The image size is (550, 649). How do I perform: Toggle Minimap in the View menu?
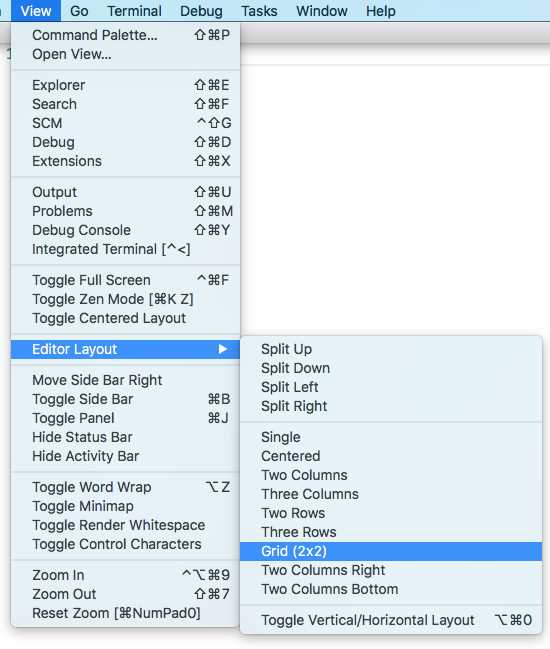pyautogui.click(x=125, y=506)
